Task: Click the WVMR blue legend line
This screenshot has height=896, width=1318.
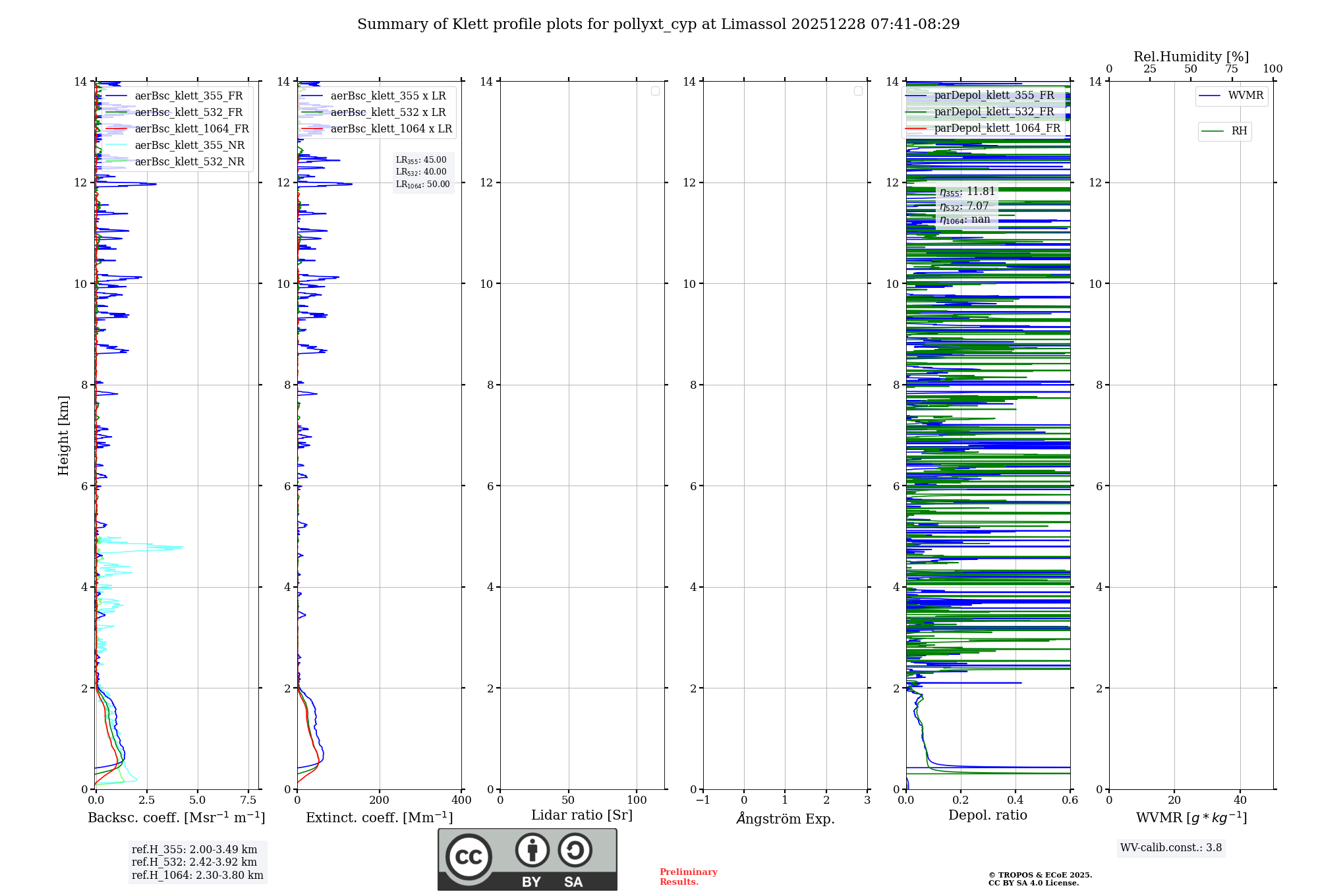Action: [x=1210, y=96]
